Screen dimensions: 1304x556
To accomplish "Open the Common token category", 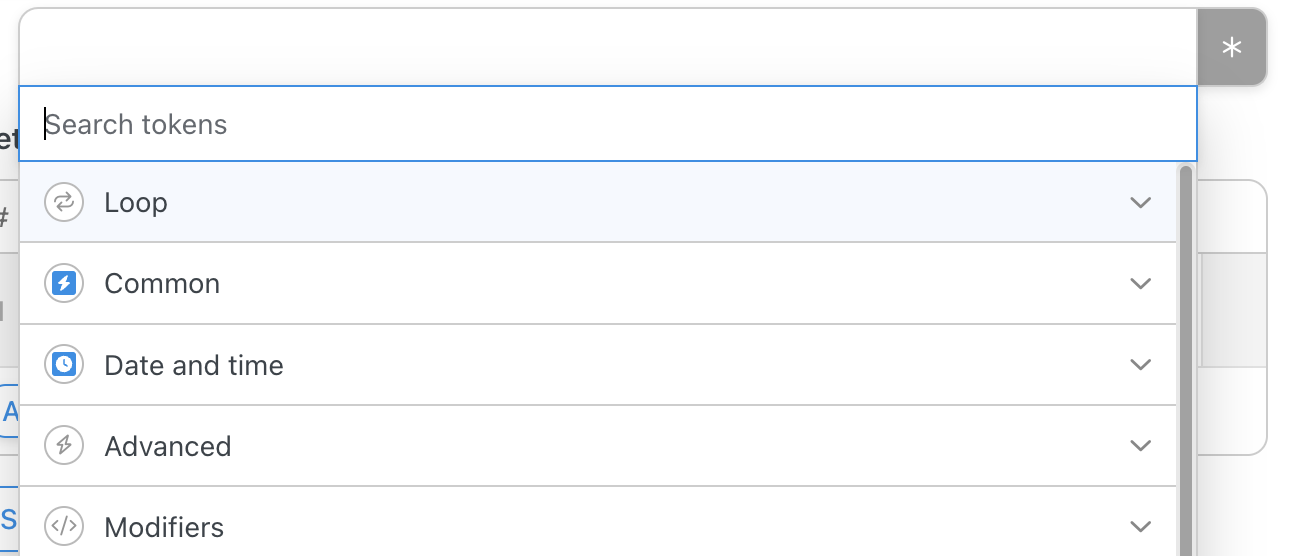I will pyautogui.click(x=598, y=284).
